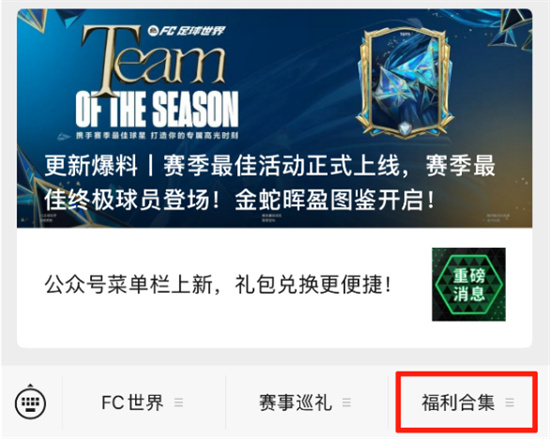Tap headline line 佳终极球员登场！金蛇晖盈图鉴开启
Screen dimensions: 550x439
click(x=240, y=201)
